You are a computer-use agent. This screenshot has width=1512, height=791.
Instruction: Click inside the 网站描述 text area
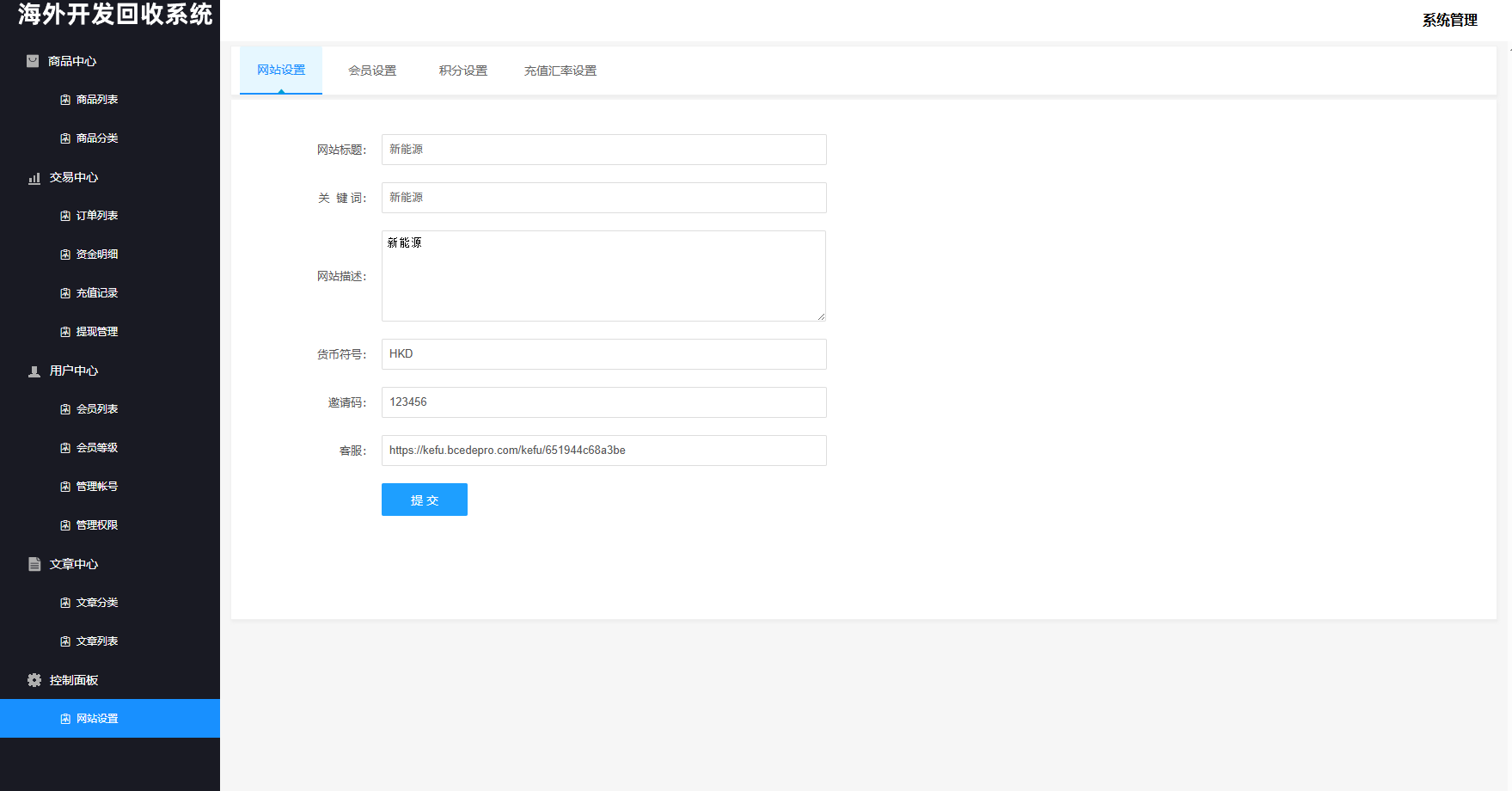tap(603, 275)
